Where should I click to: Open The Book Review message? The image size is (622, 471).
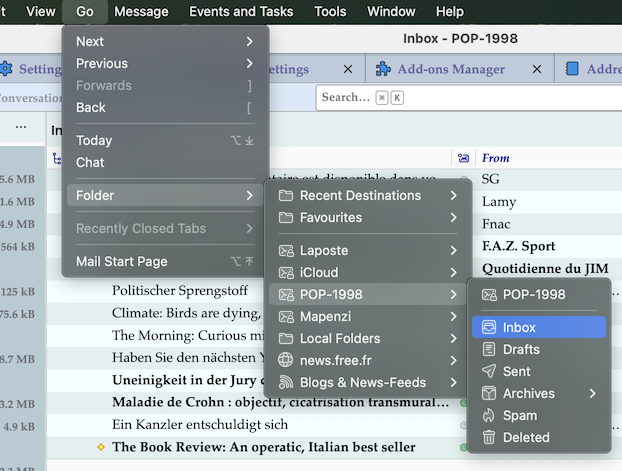tap(264, 447)
